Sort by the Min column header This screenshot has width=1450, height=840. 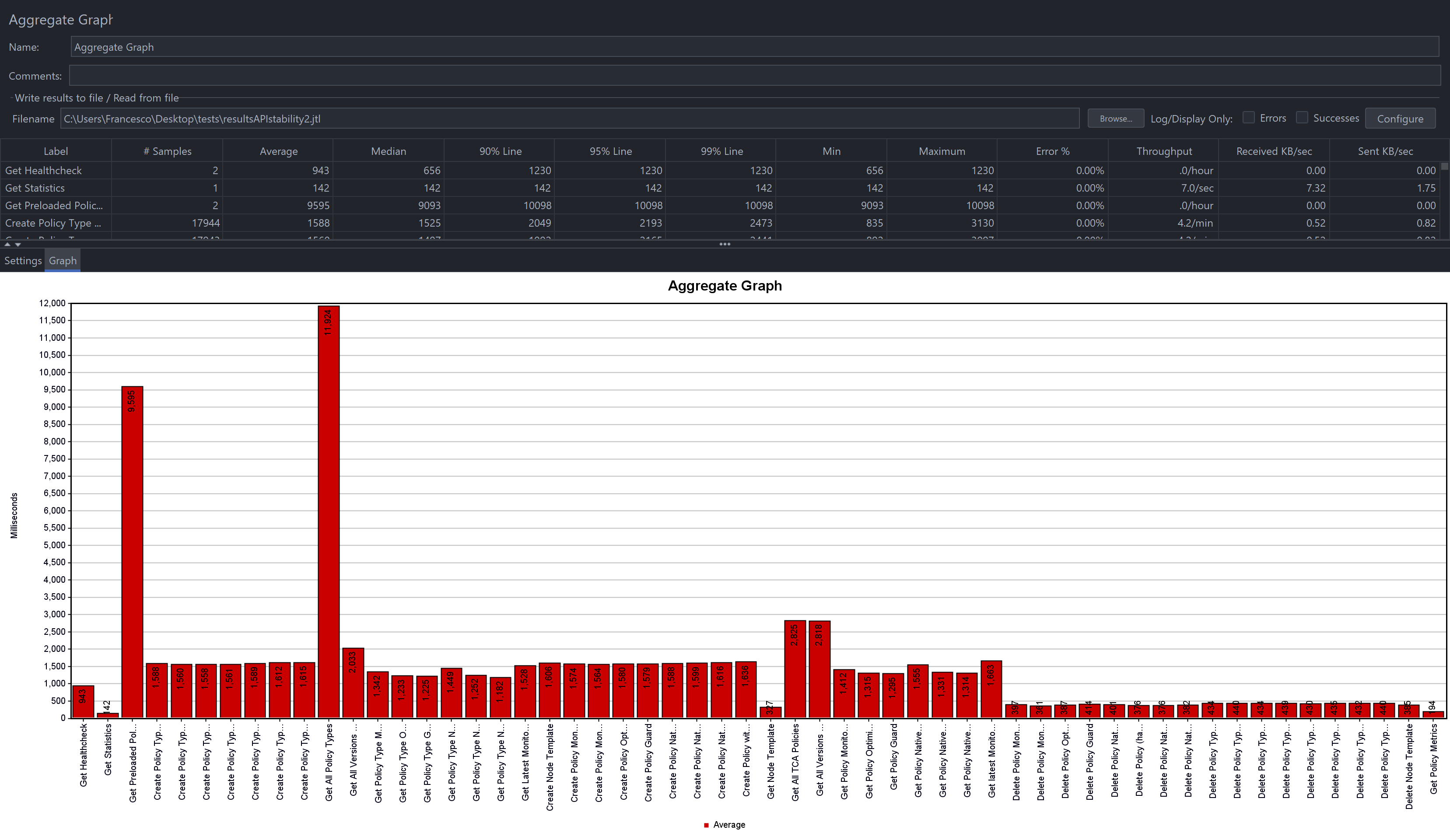831,151
